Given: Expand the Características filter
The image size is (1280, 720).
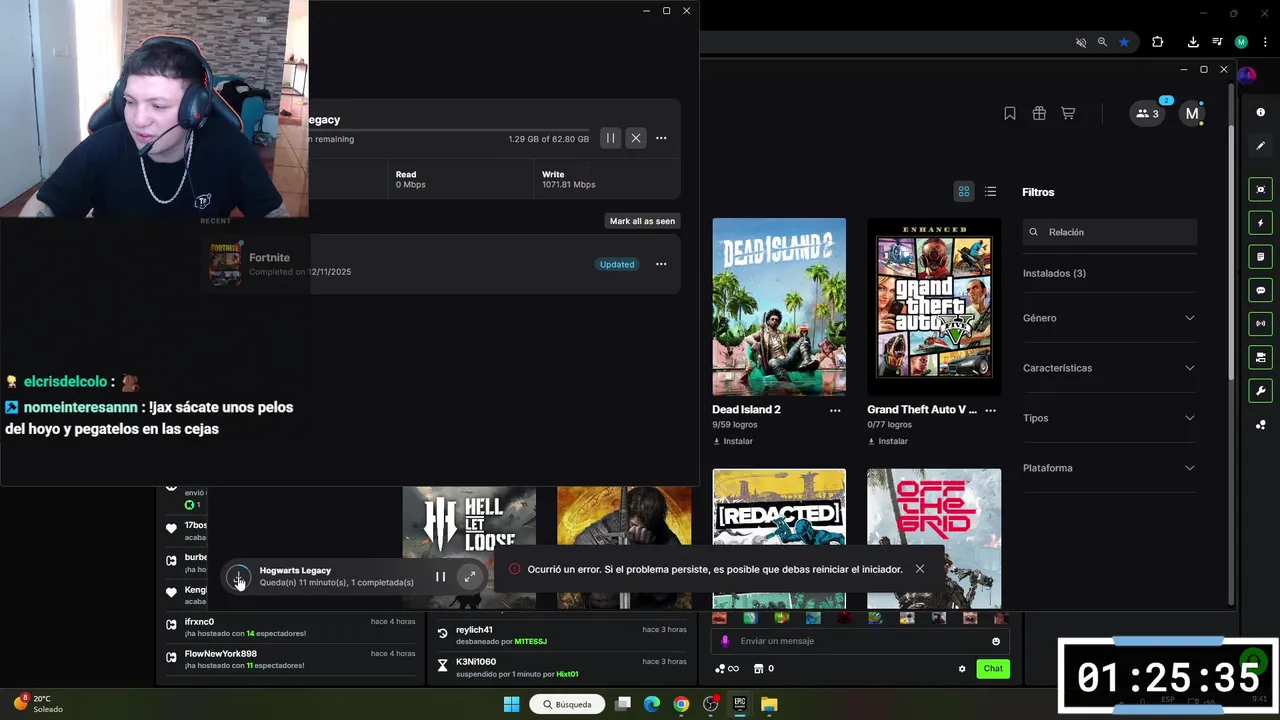Looking at the screenshot, I should [1109, 368].
